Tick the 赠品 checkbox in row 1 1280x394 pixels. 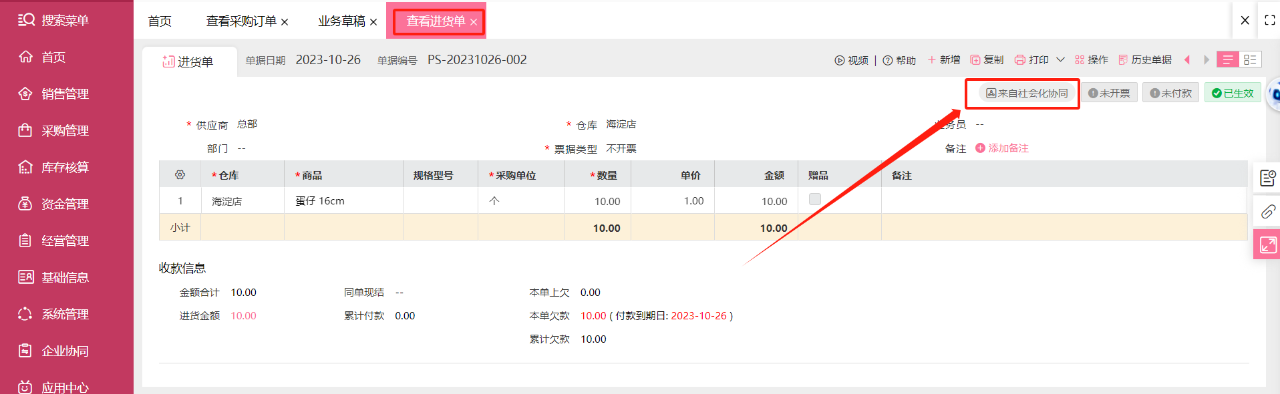[x=814, y=200]
